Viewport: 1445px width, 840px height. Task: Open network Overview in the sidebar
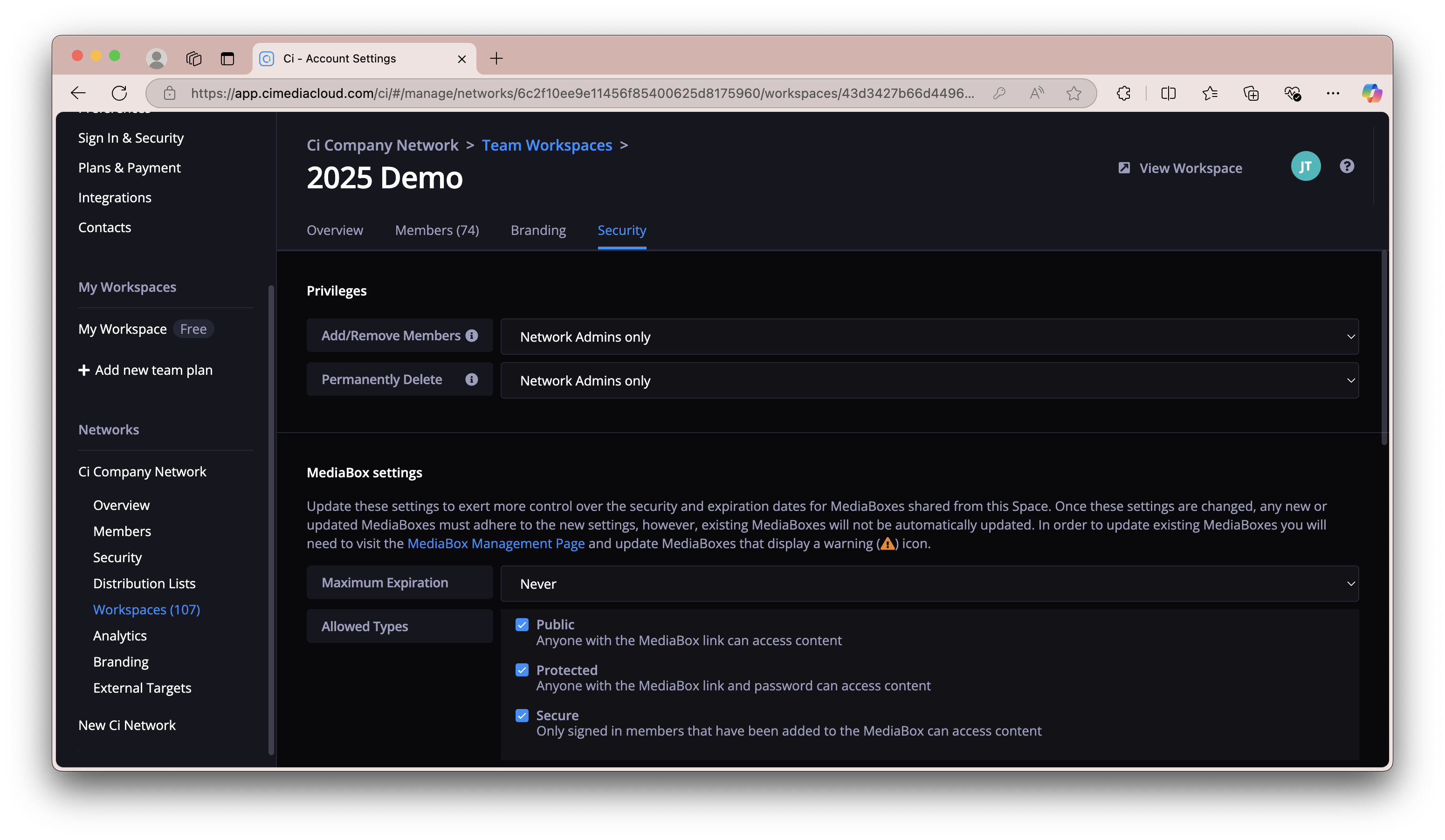click(x=122, y=505)
